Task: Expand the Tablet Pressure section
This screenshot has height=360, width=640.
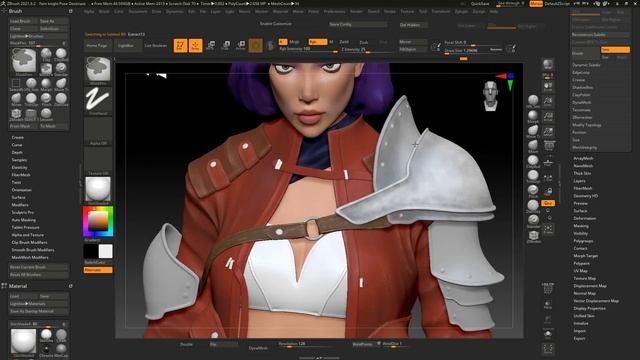Action: 25,227
